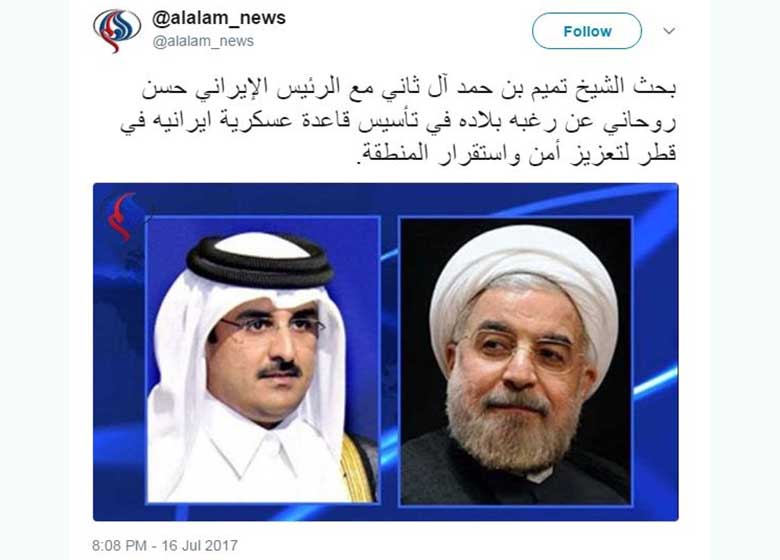Viewport: 780px width, 560px height.
Task: Click the portrait with white ghutra headdress
Action: click(x=263, y=360)
